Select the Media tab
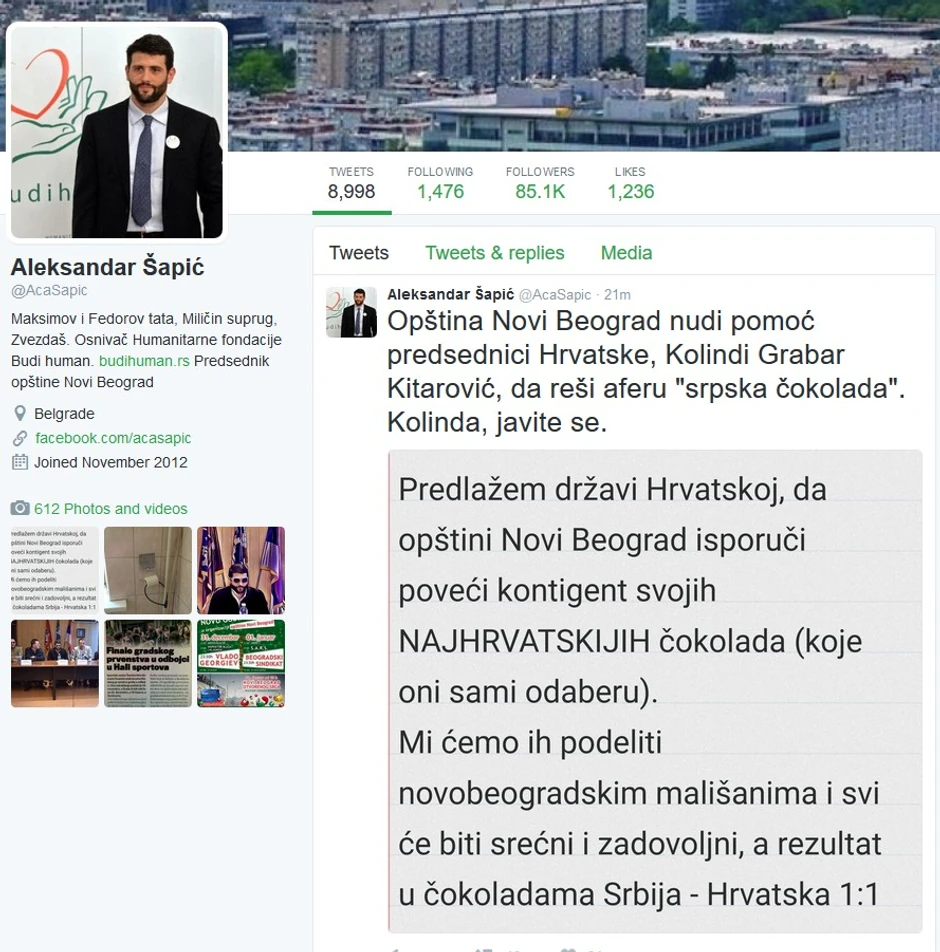940x952 pixels. pos(626,253)
